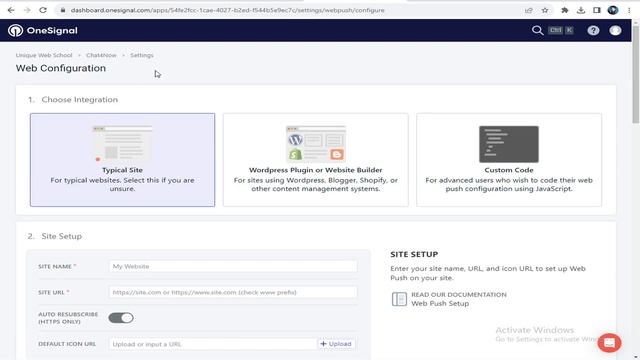Click the 'Choose Integration' section title
The height and width of the screenshot is (360, 640).
pyautogui.click(x=80, y=100)
